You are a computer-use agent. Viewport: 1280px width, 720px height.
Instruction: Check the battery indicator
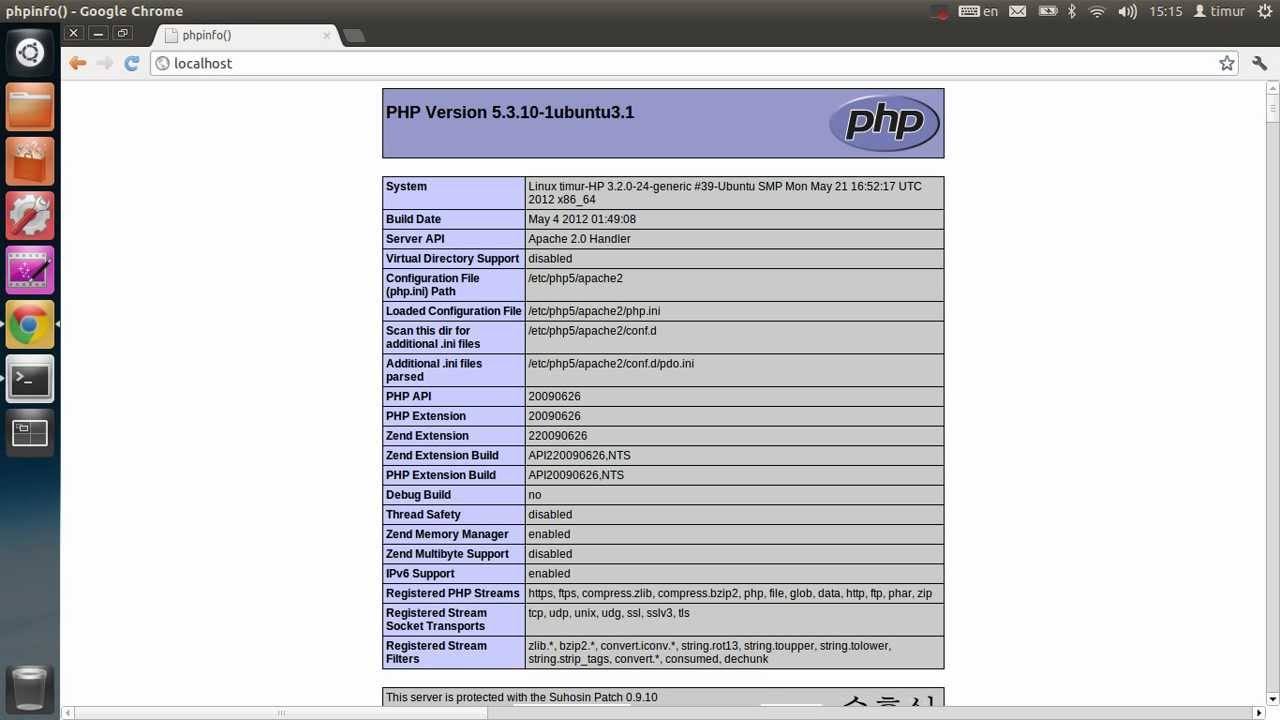coord(1047,11)
